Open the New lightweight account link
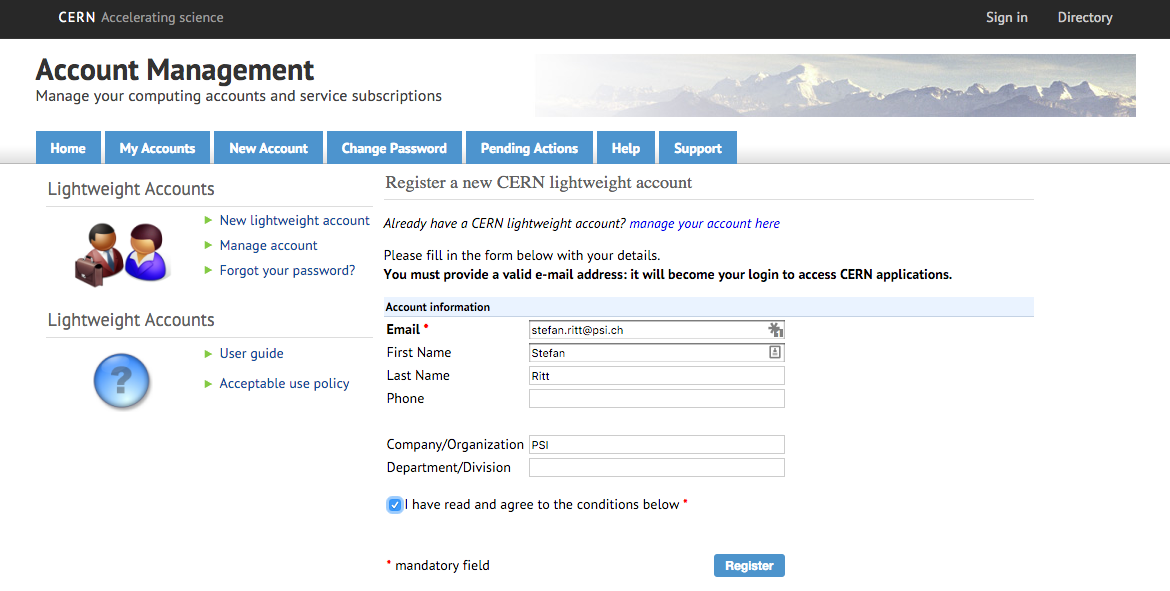 pyautogui.click(x=294, y=220)
